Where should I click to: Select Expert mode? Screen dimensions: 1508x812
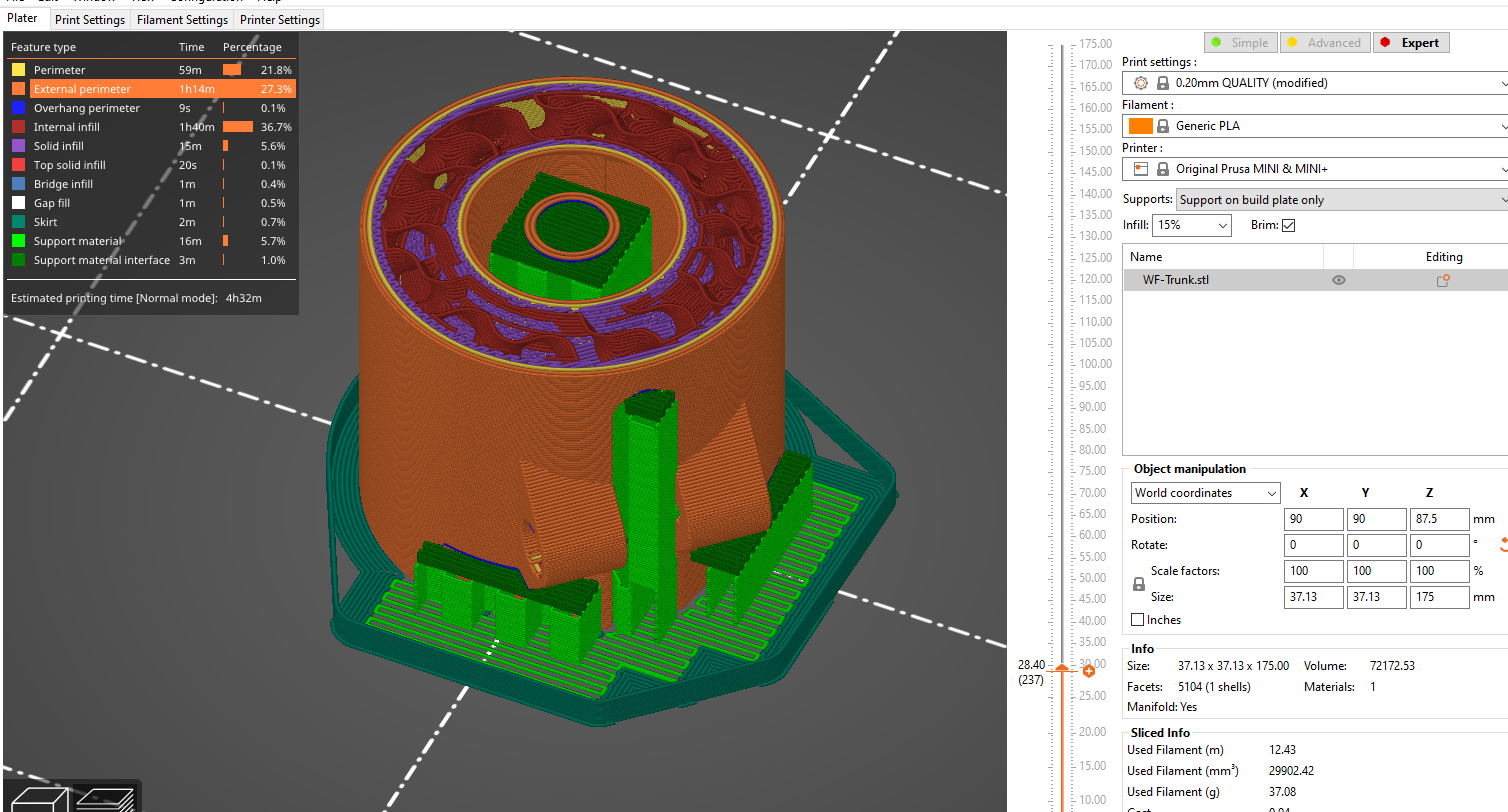point(1410,43)
